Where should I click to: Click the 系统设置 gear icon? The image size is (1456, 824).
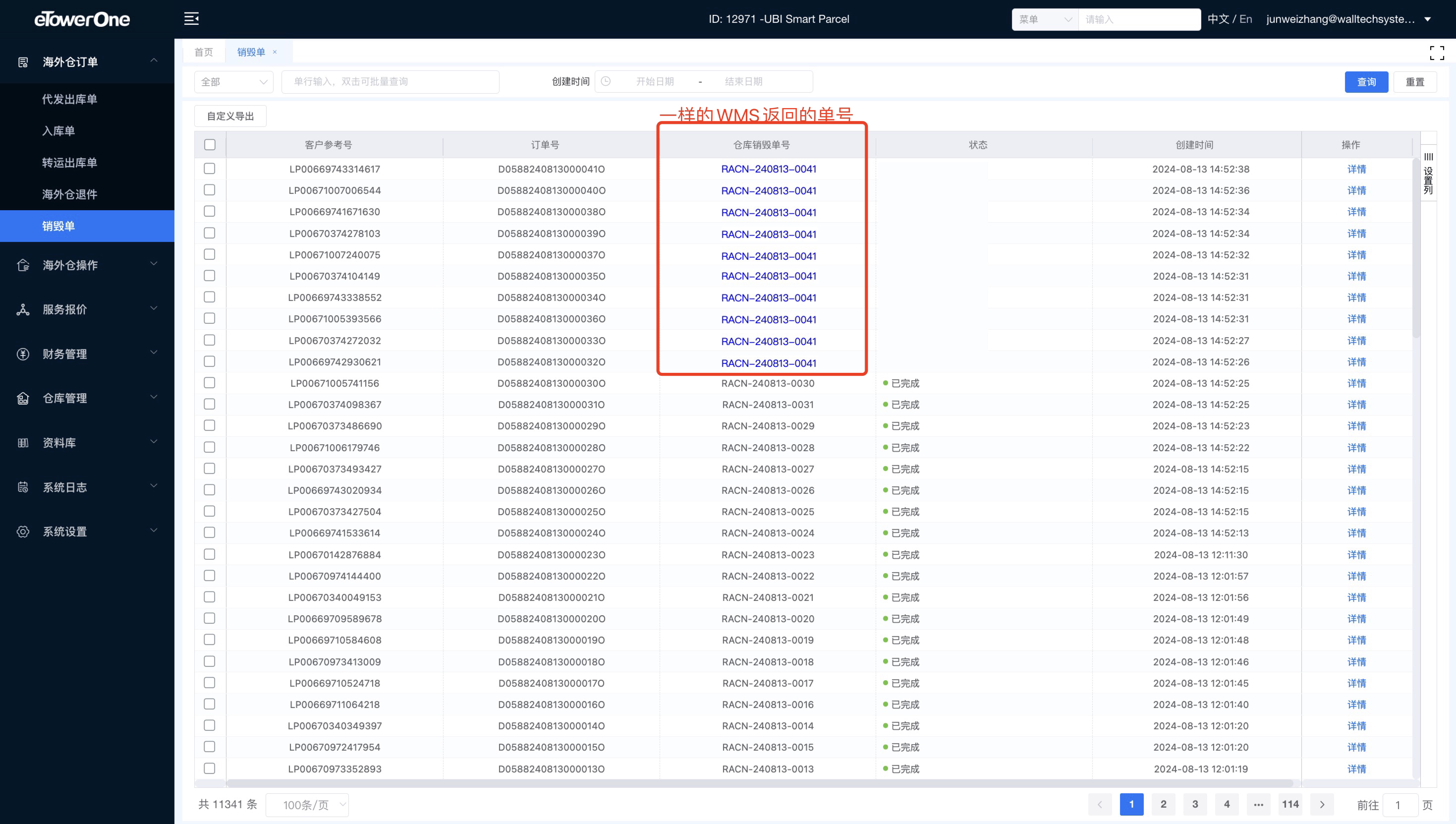[23, 531]
